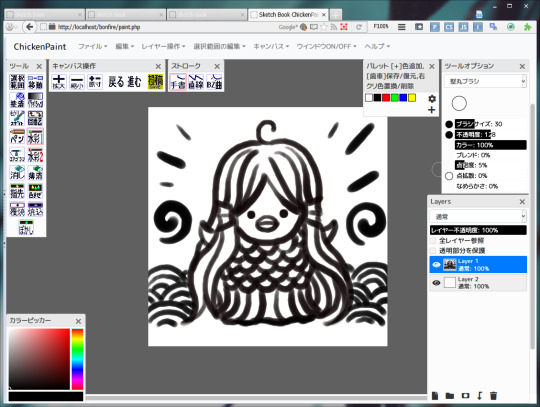Click 戻る to undo
This screenshot has width=540, height=407.
(116, 82)
